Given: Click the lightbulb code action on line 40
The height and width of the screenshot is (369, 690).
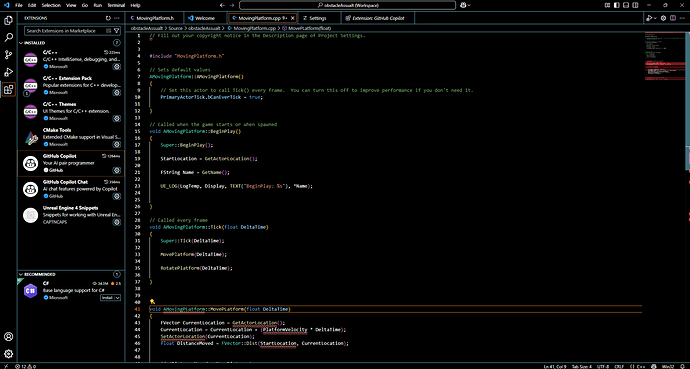Looking at the screenshot, I should tap(152, 302).
